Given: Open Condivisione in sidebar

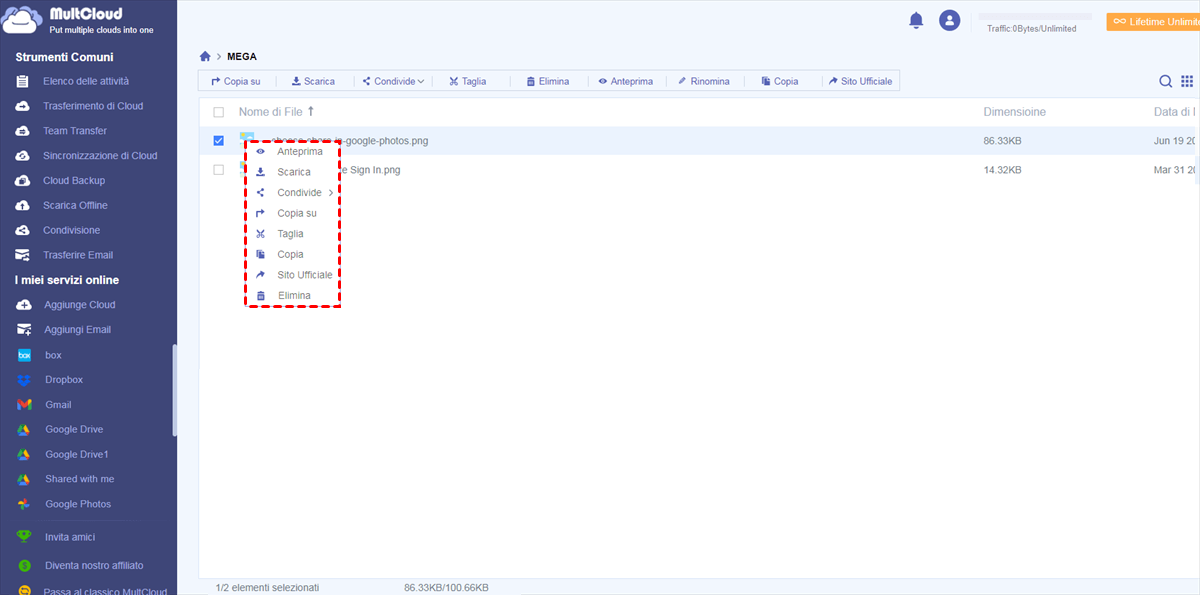Looking at the screenshot, I should 71,231.
